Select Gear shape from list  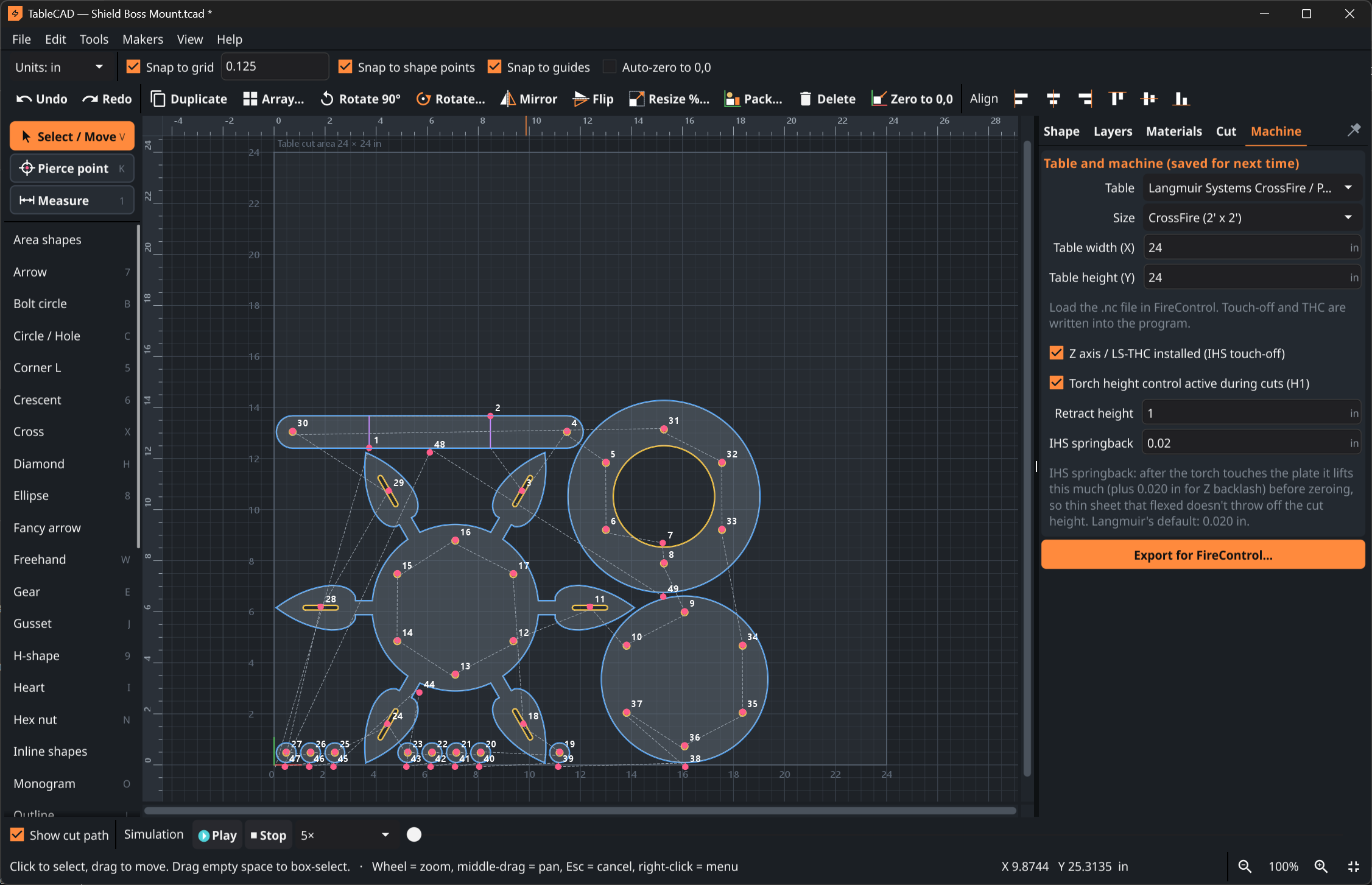pos(72,591)
